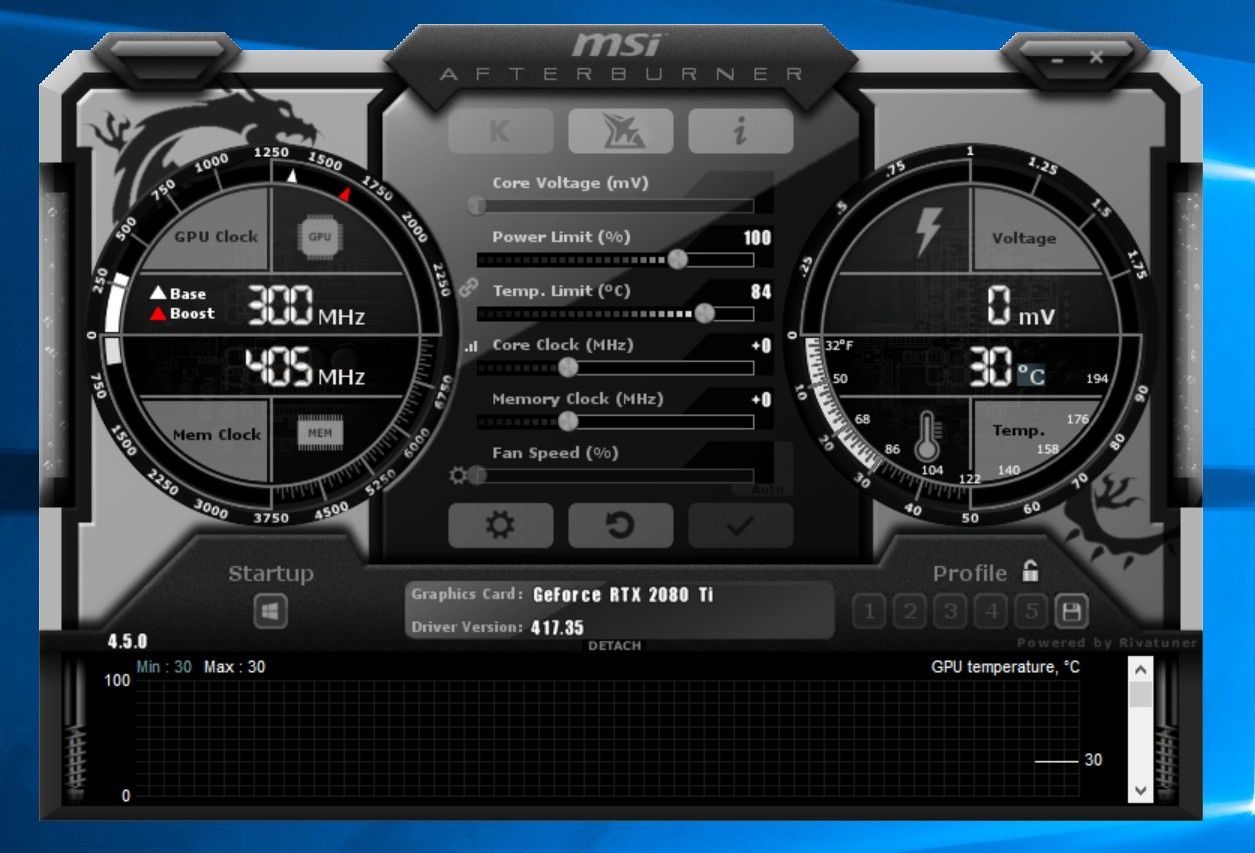
Task: Click the monitor graph scrollbar thumb
Action: coord(1141,695)
